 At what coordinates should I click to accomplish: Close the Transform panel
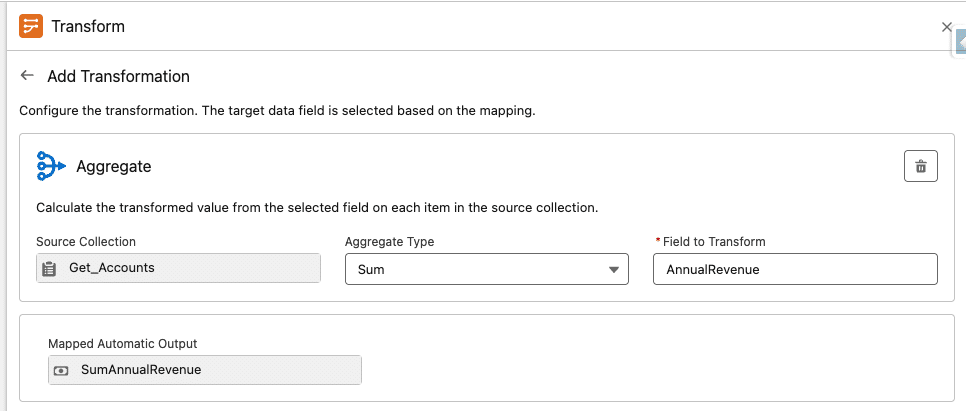click(x=946, y=27)
